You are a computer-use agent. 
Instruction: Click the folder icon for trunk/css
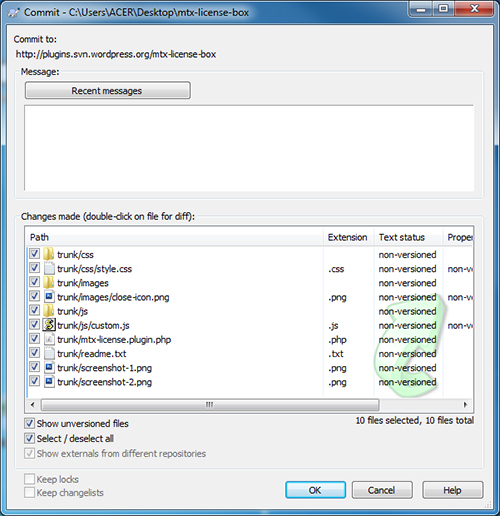click(49, 254)
